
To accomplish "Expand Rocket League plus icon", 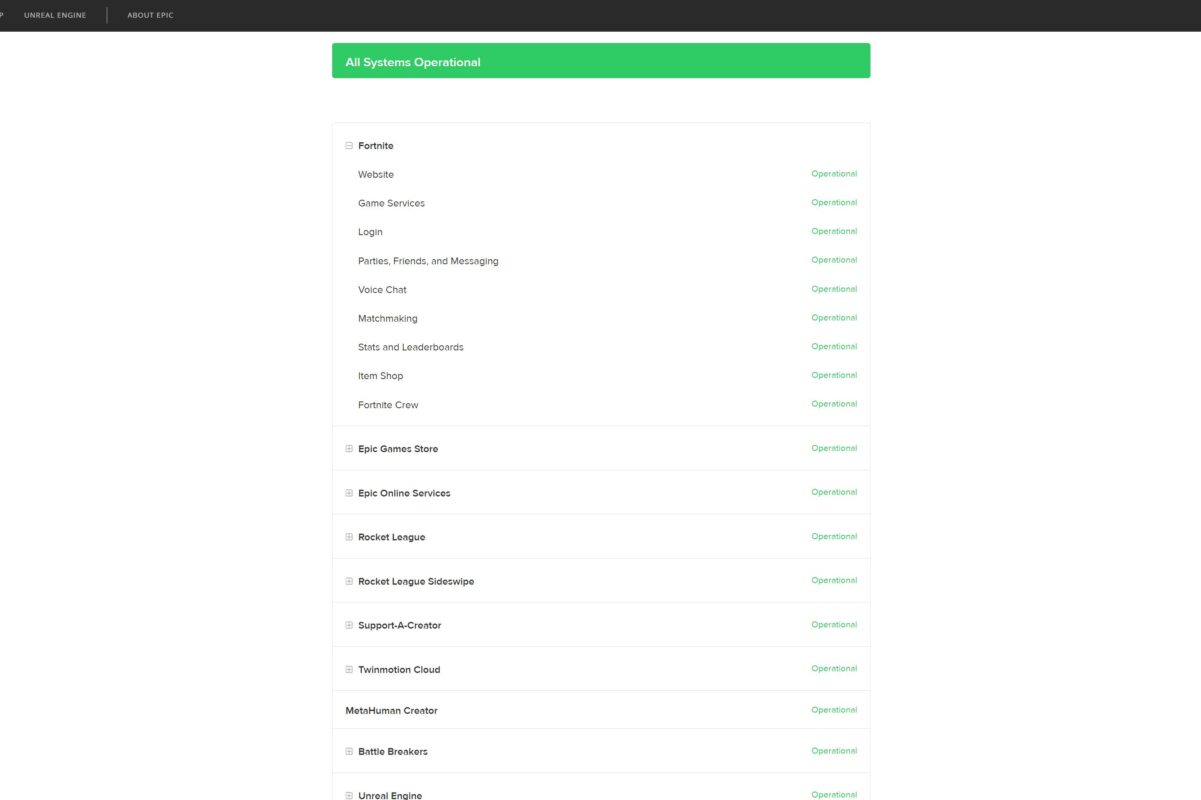I will click(x=349, y=537).
